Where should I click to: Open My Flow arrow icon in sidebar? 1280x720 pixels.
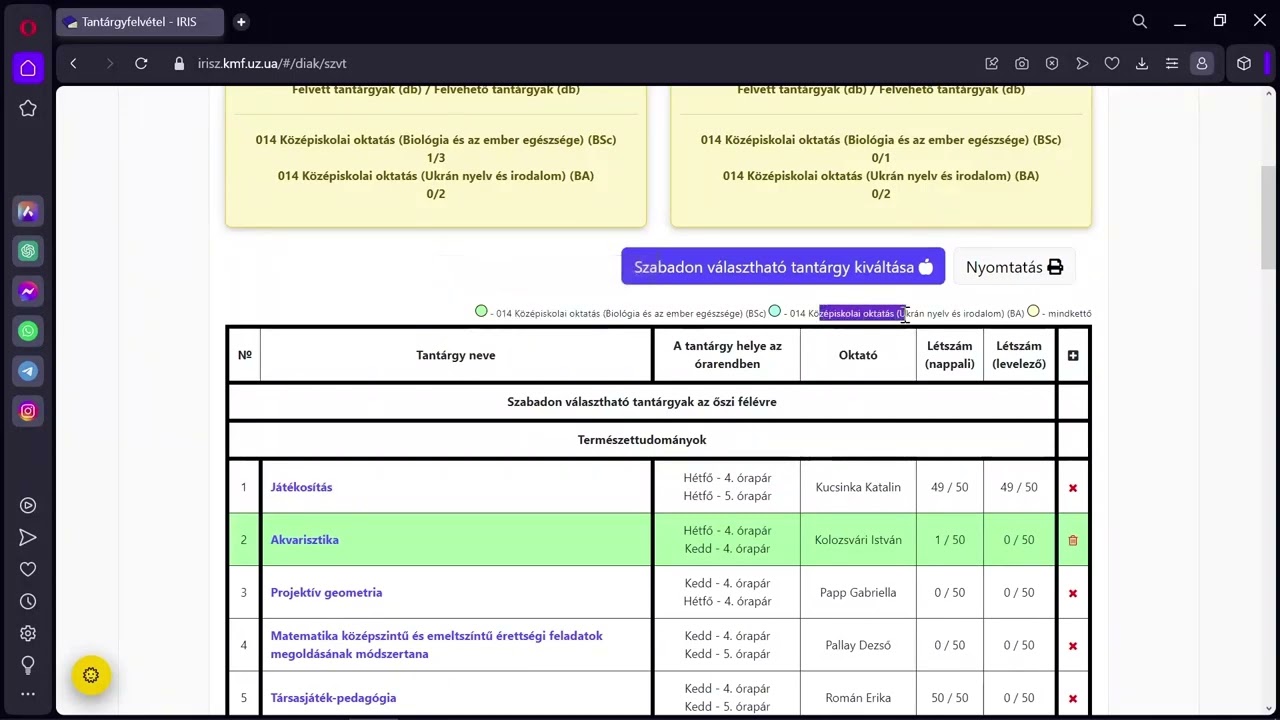28,538
